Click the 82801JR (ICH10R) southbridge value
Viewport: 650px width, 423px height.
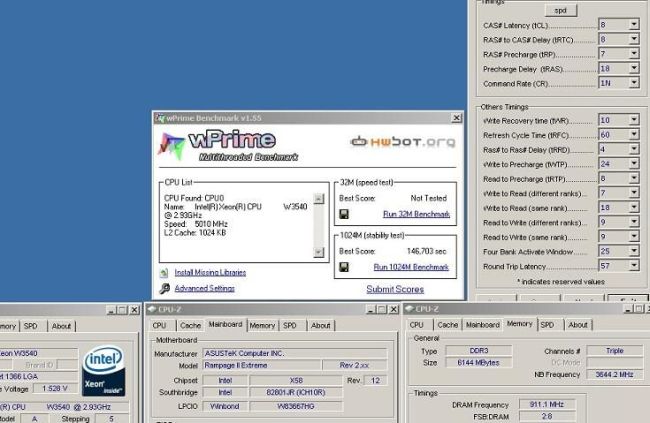296,392
